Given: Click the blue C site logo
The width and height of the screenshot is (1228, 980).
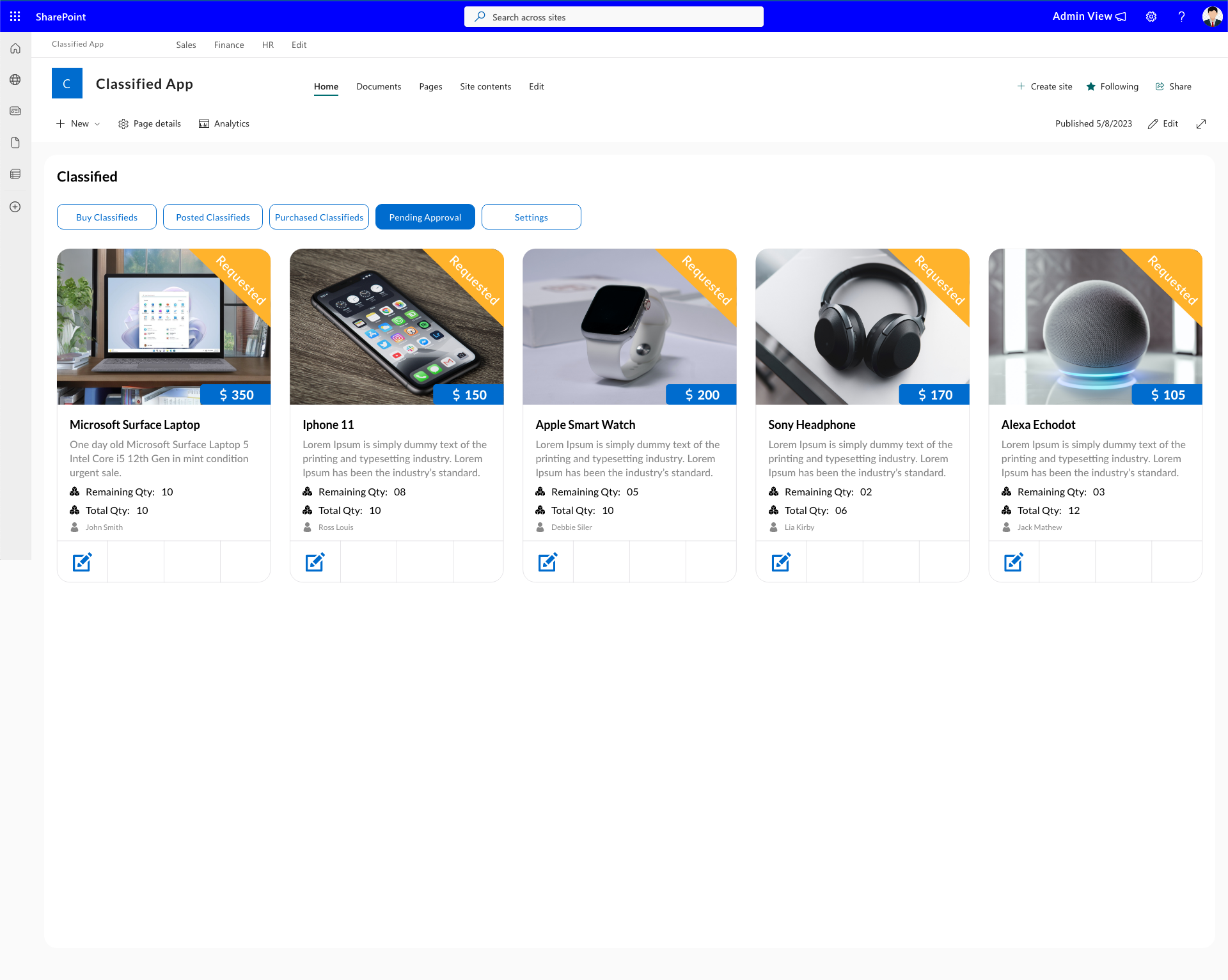Looking at the screenshot, I should coord(67,83).
